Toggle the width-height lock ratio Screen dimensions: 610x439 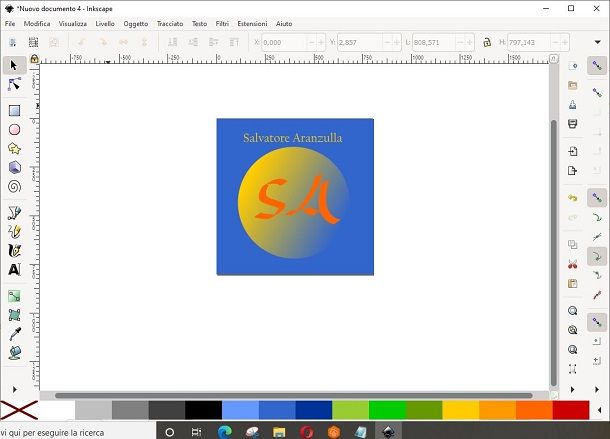[x=487, y=42]
